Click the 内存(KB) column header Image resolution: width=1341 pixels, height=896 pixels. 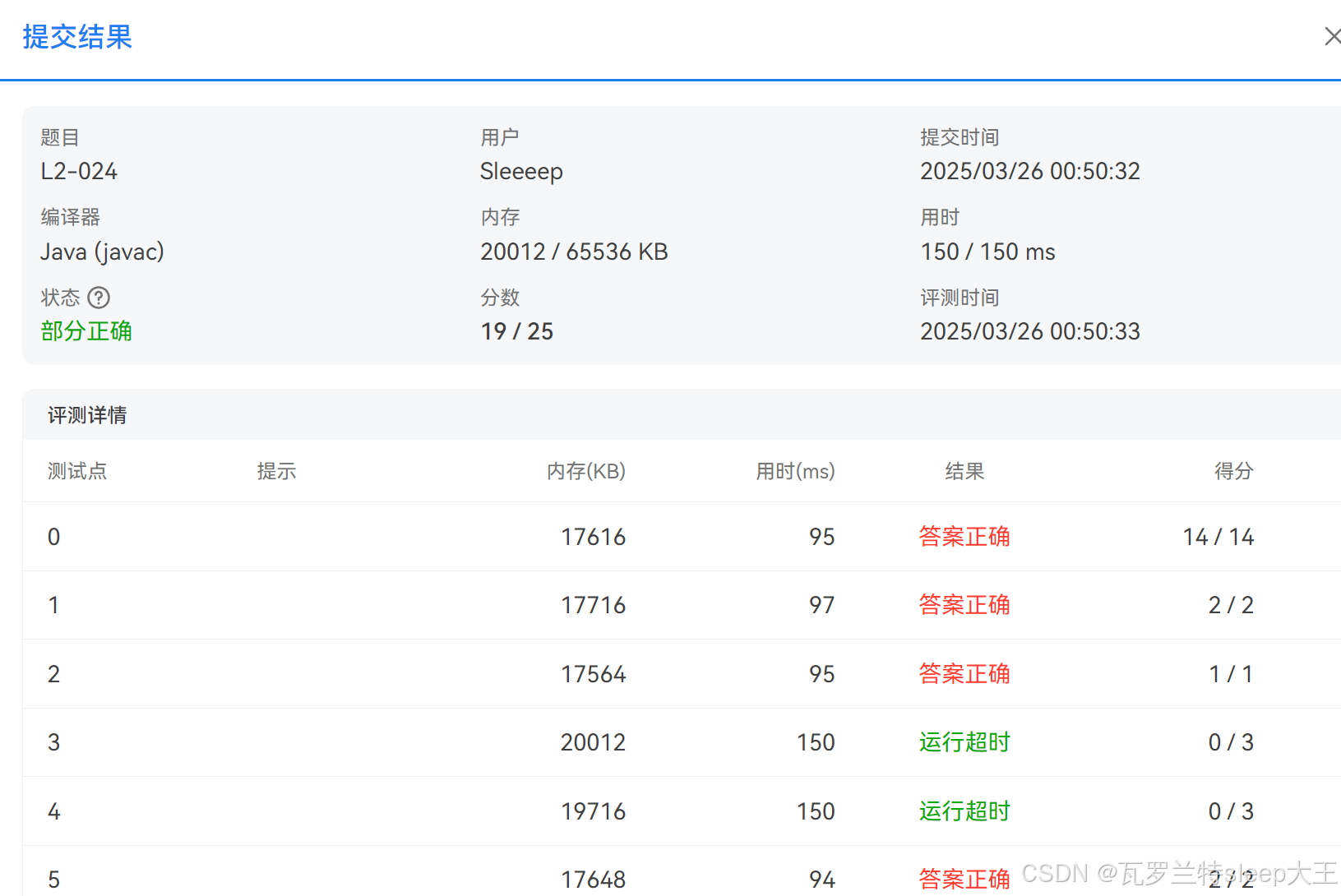click(586, 471)
